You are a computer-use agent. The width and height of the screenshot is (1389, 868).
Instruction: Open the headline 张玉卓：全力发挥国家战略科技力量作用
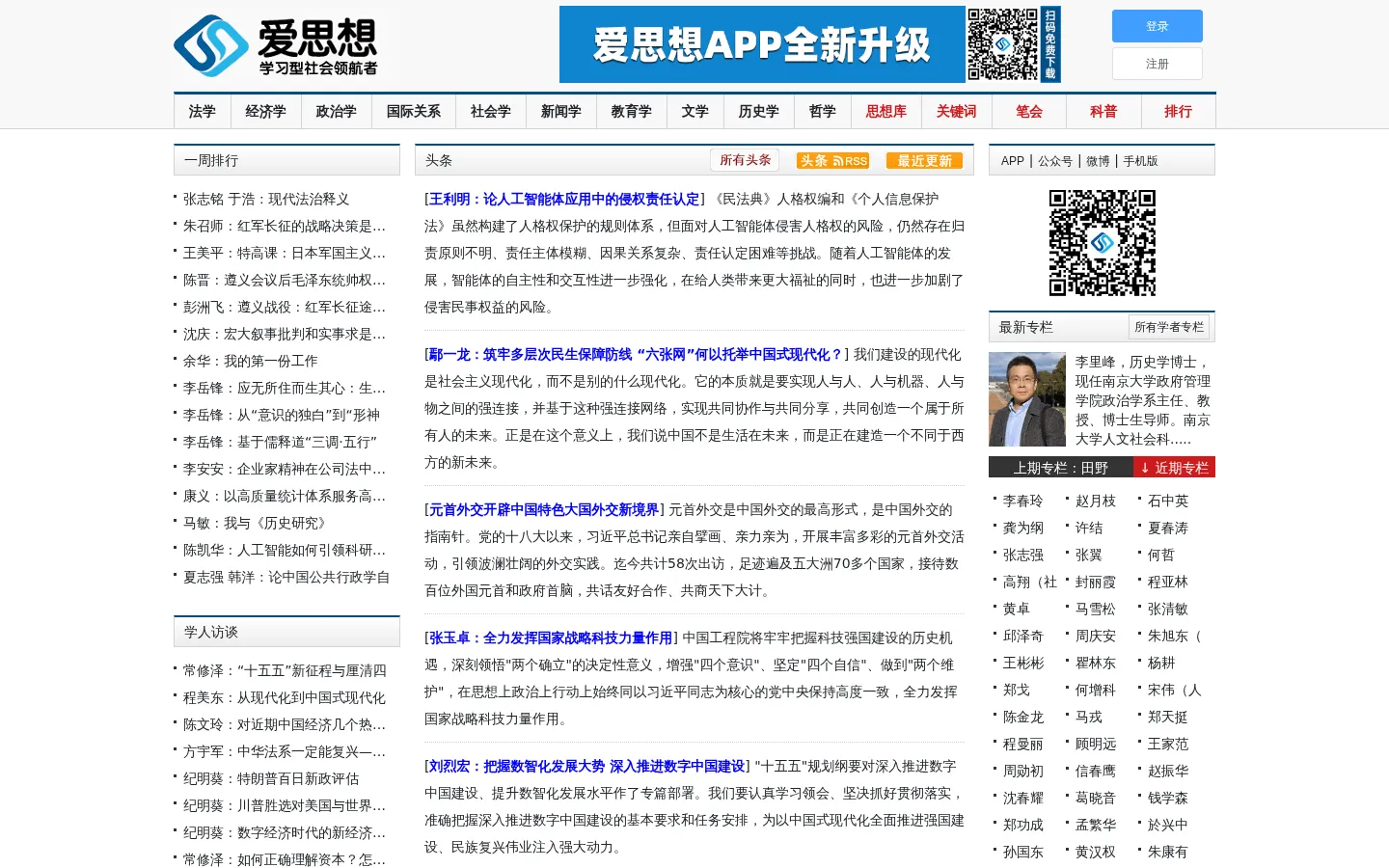coord(551,637)
